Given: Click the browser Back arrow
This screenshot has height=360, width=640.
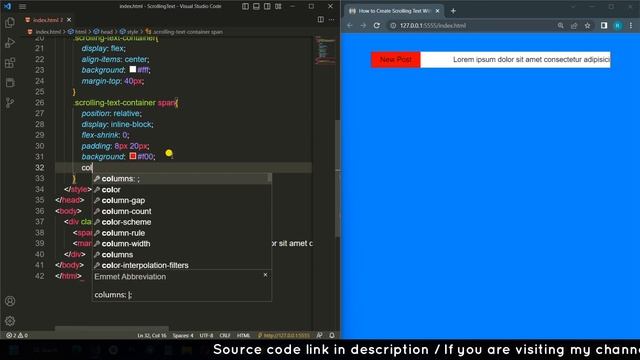Looking at the screenshot, I should tap(350, 25).
